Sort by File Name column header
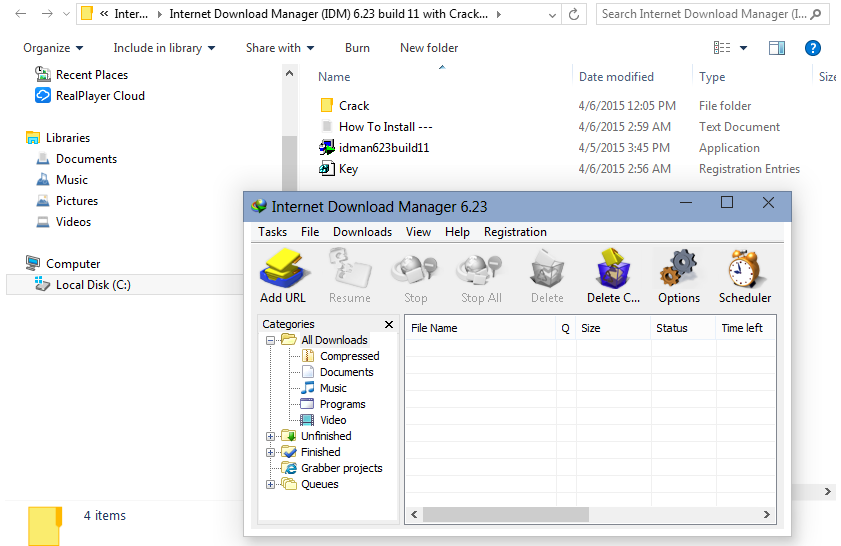The width and height of the screenshot is (841, 546). coord(481,328)
